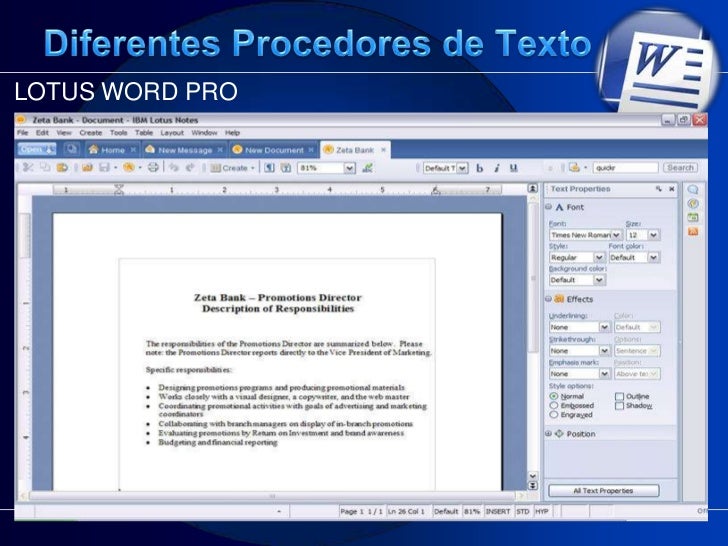Screen dimensions: 728x546
Task: Open the Layout menu
Action: pyautogui.click(x=172, y=133)
